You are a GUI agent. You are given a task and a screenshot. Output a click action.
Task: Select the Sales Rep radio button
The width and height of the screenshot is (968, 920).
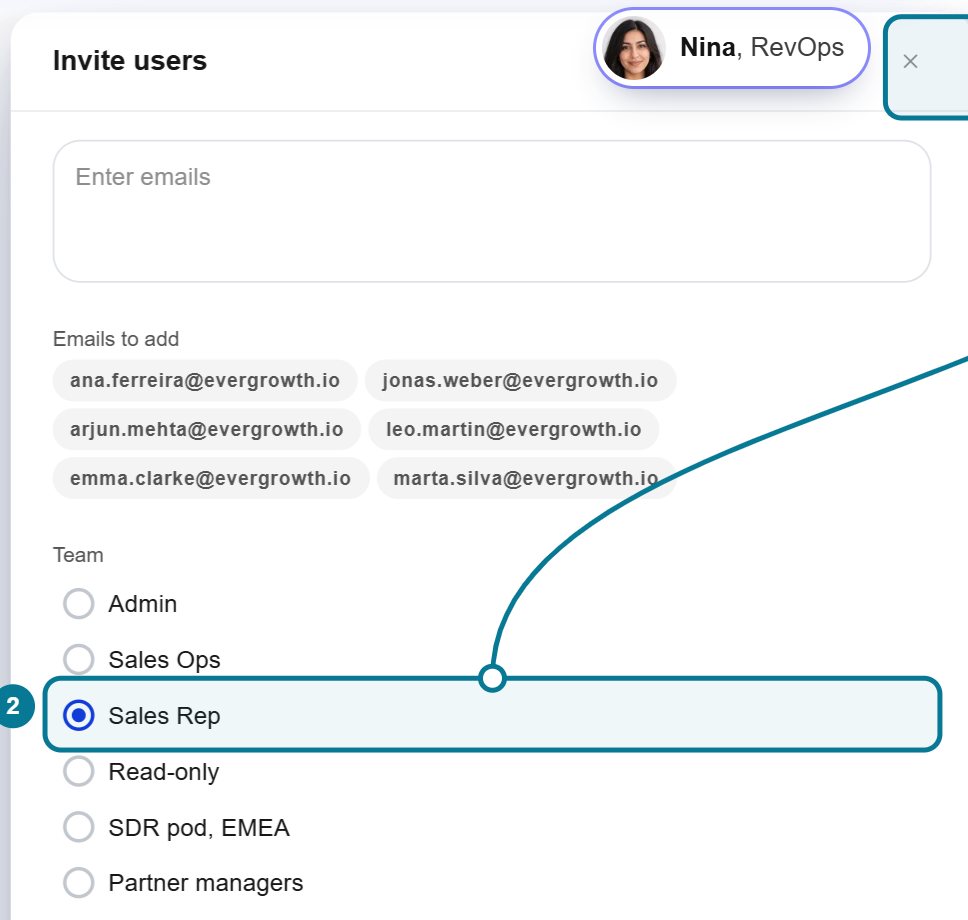78,715
